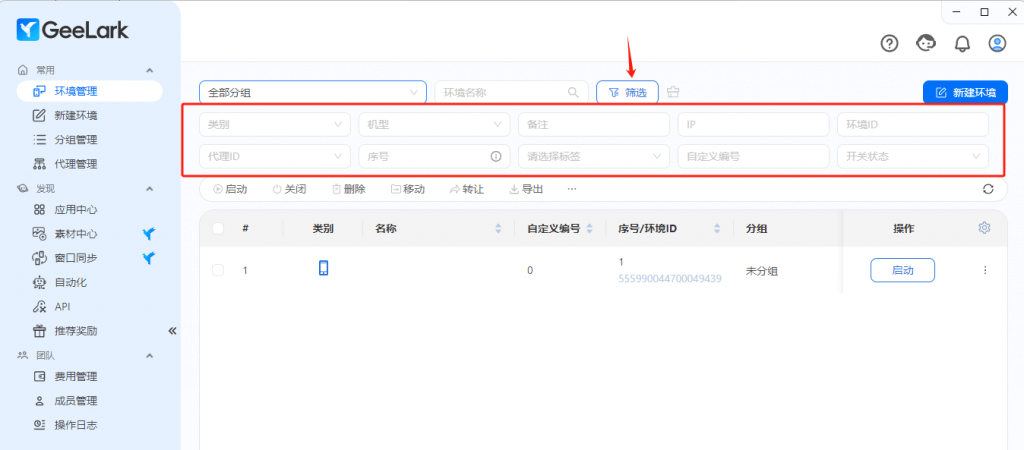Collapse sidebar with double-chevron icon

pyautogui.click(x=172, y=330)
